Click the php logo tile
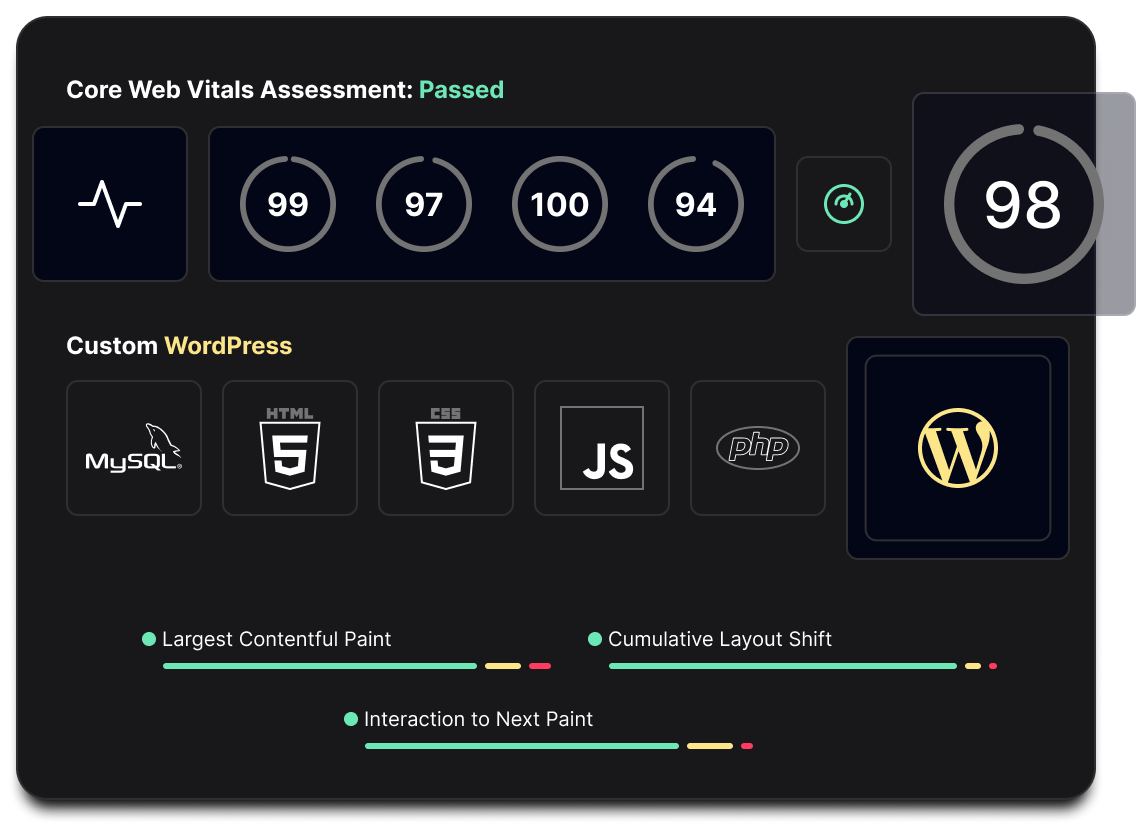This screenshot has height=824, width=1136. click(758, 448)
